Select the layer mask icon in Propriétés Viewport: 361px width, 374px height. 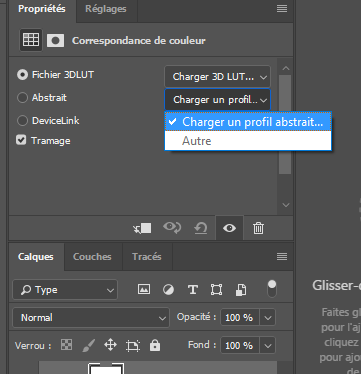55,41
